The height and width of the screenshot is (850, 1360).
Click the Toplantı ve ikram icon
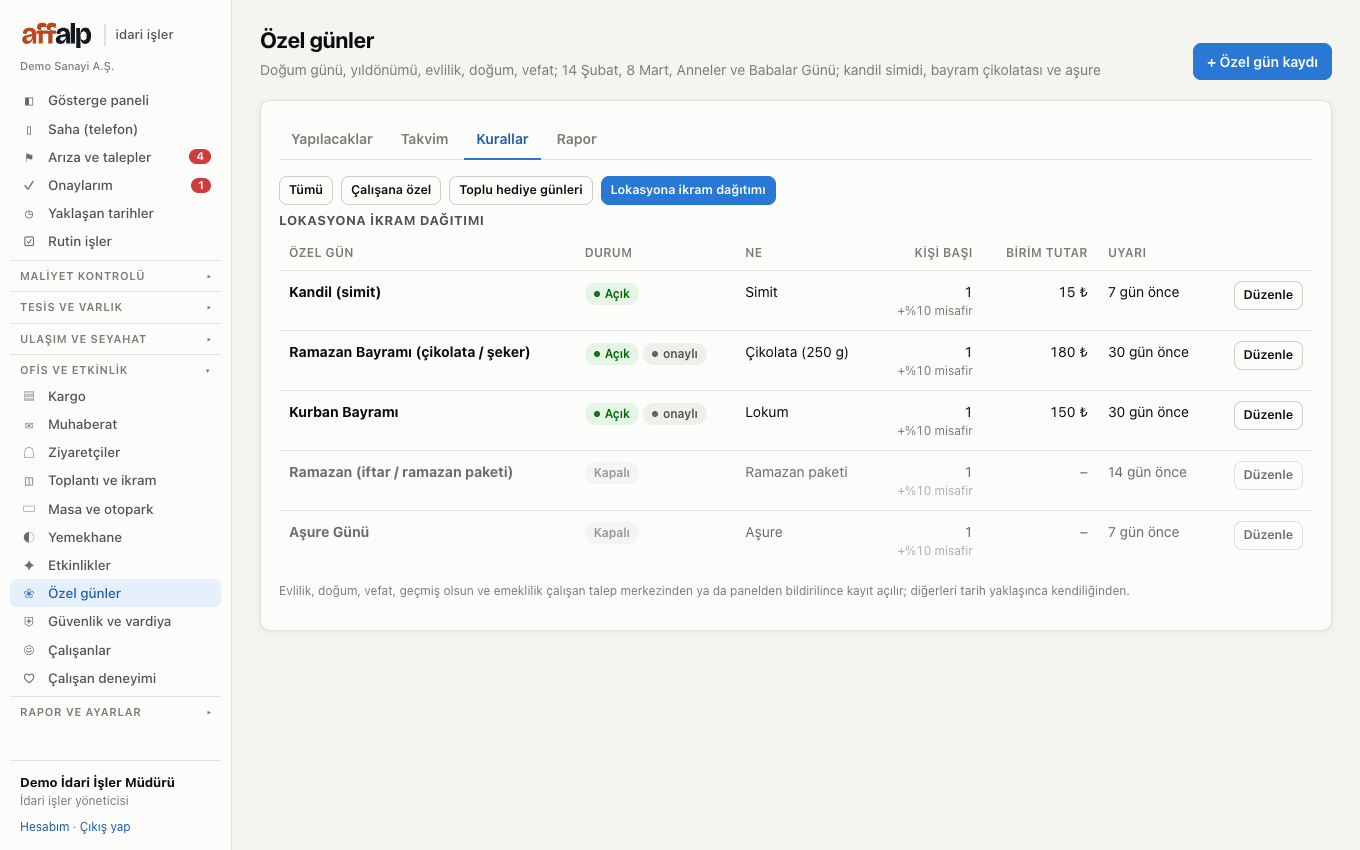[x=29, y=481]
